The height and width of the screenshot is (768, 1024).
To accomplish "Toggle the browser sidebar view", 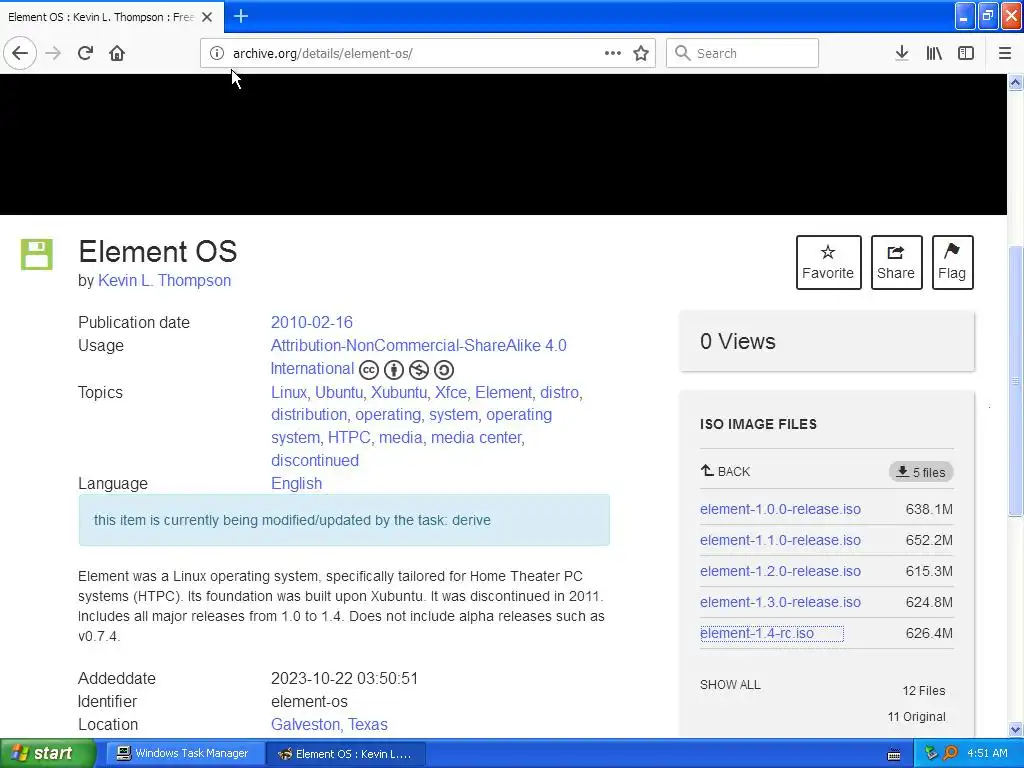I will 966,53.
